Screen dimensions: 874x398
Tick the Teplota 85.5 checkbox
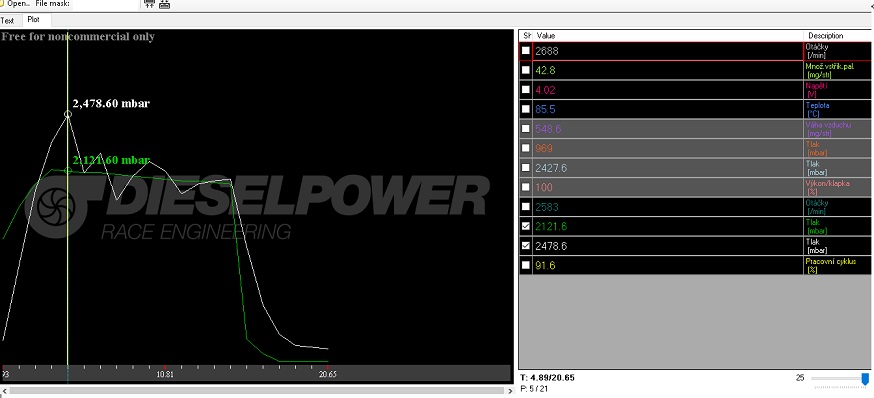pyautogui.click(x=526, y=109)
